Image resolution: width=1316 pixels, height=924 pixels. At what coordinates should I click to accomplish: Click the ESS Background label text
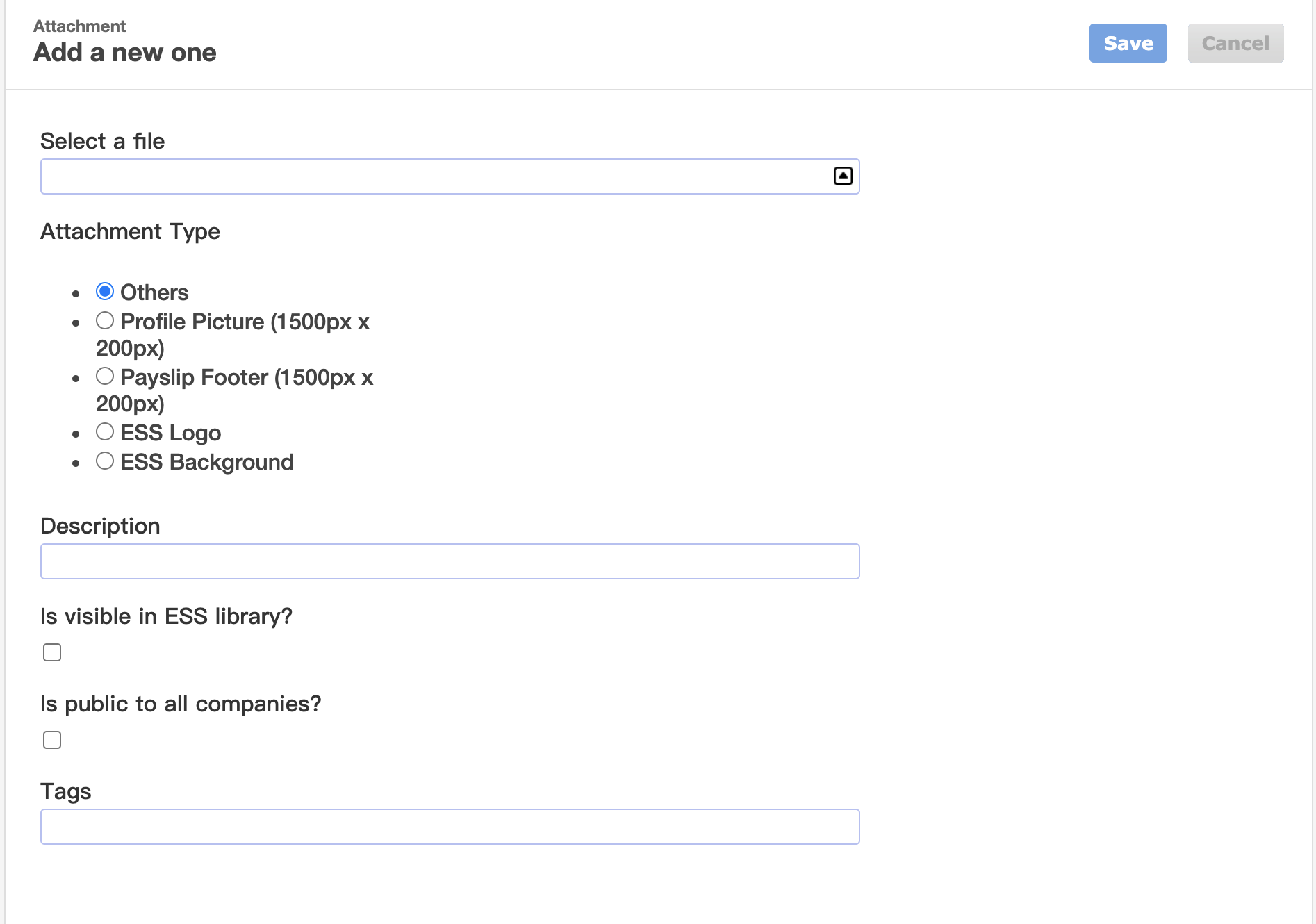click(x=207, y=462)
